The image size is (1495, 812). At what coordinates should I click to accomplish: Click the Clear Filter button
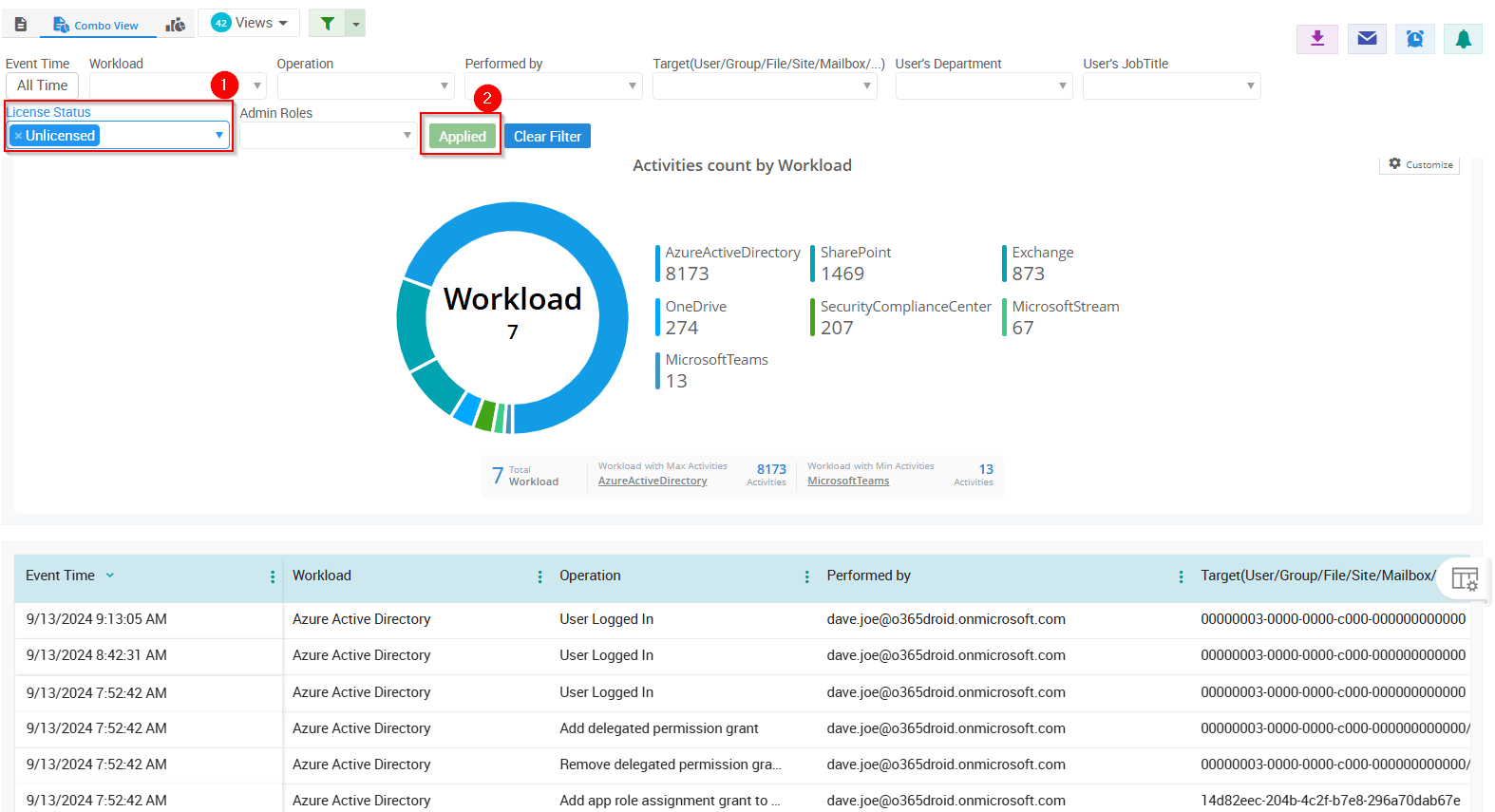[x=547, y=137]
